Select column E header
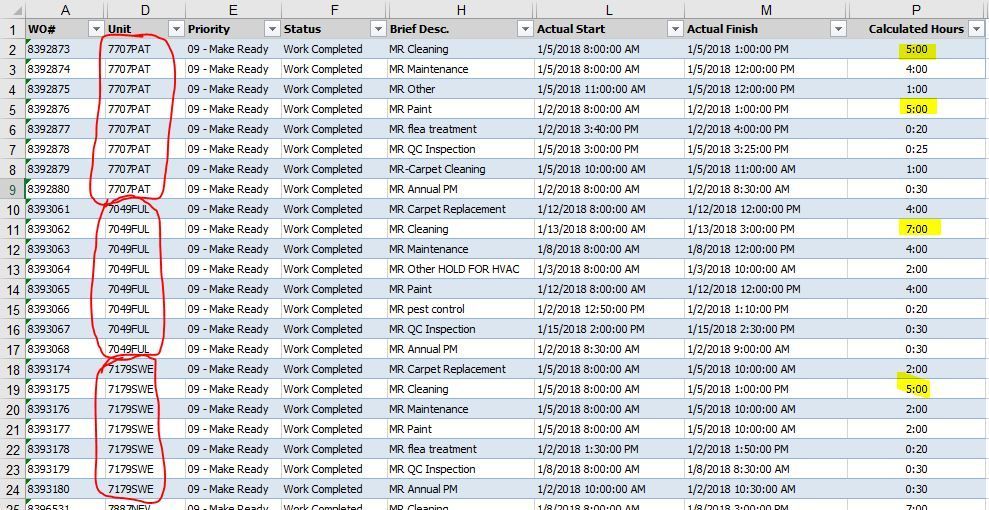This screenshot has width=989, height=510. (x=233, y=9)
